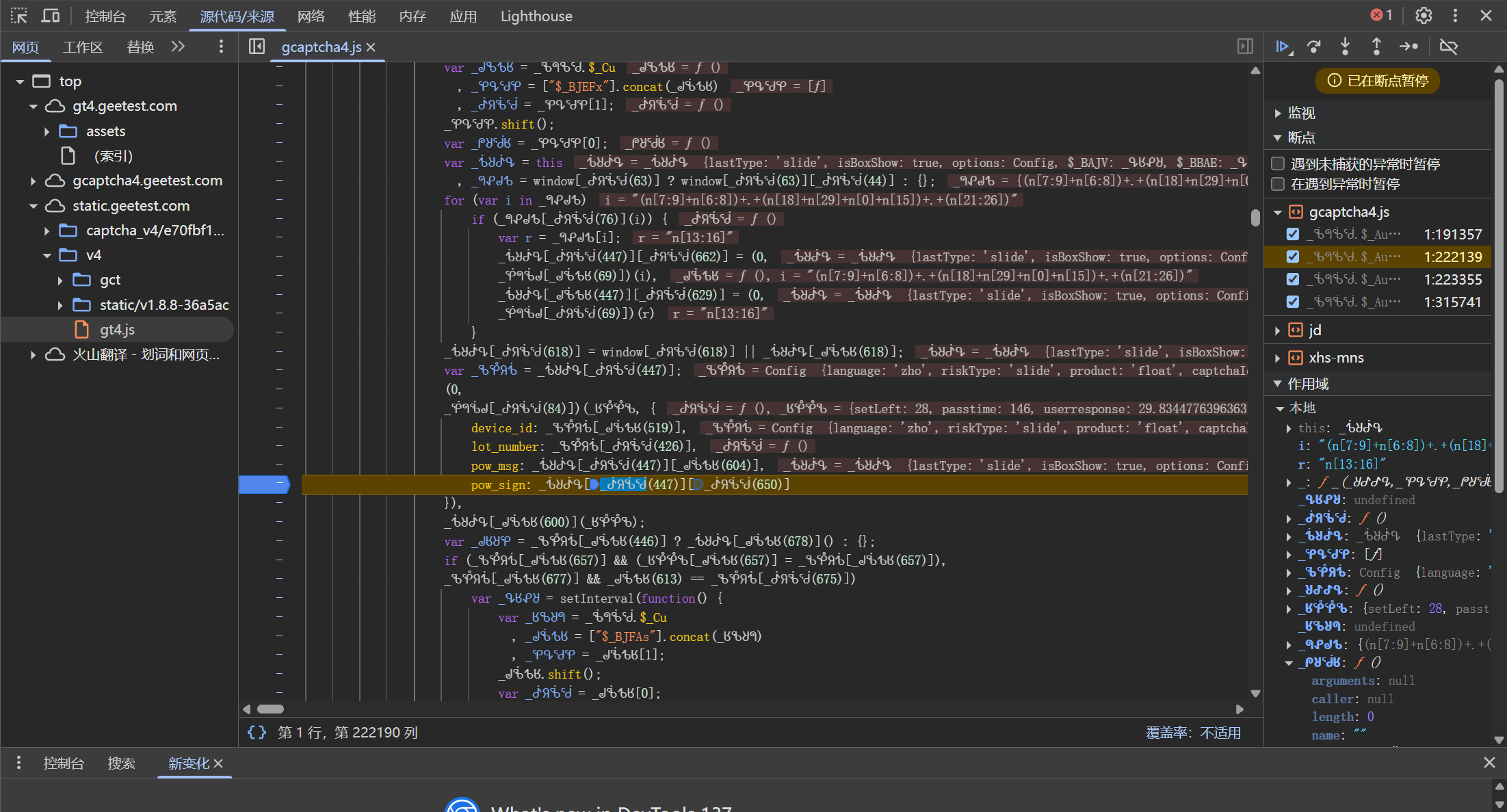Resume script execution

pos(1283,47)
